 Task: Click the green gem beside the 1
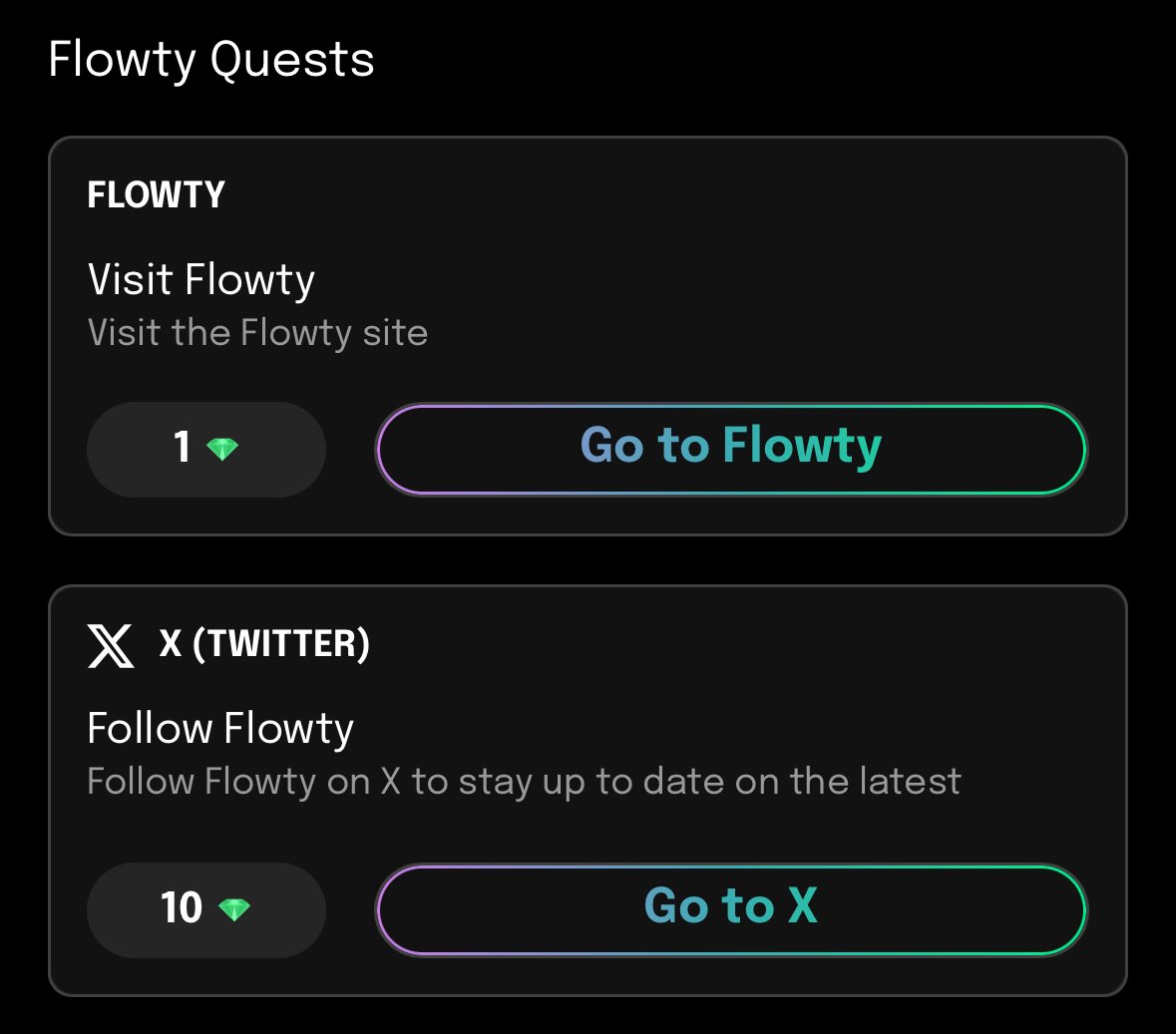click(222, 449)
